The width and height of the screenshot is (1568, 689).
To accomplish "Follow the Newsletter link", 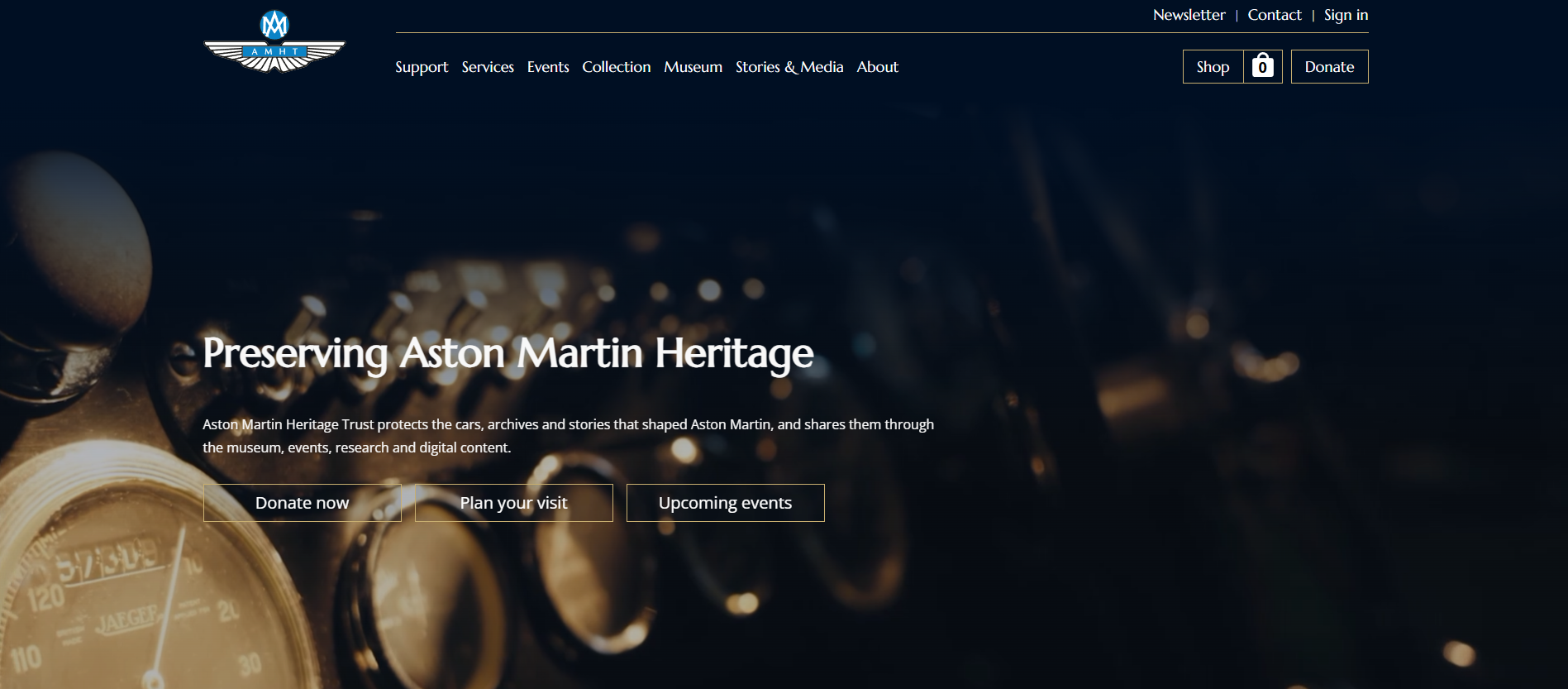I will [x=1189, y=15].
